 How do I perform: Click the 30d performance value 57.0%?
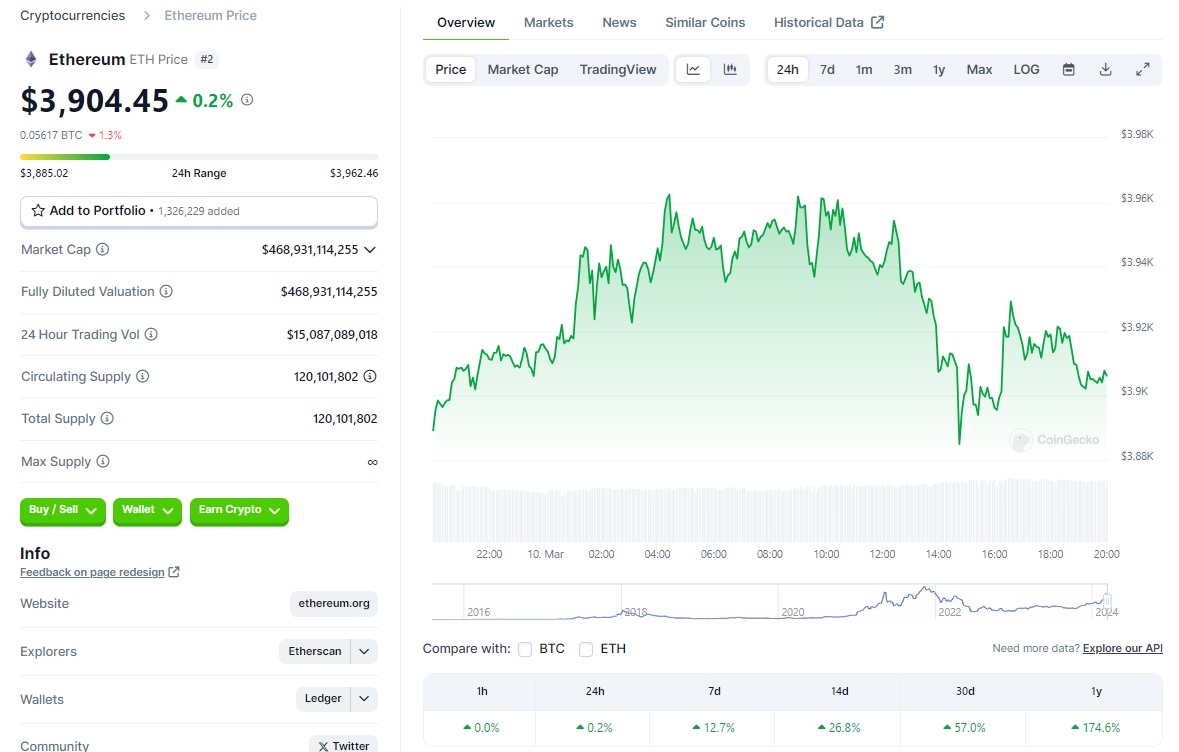point(965,728)
